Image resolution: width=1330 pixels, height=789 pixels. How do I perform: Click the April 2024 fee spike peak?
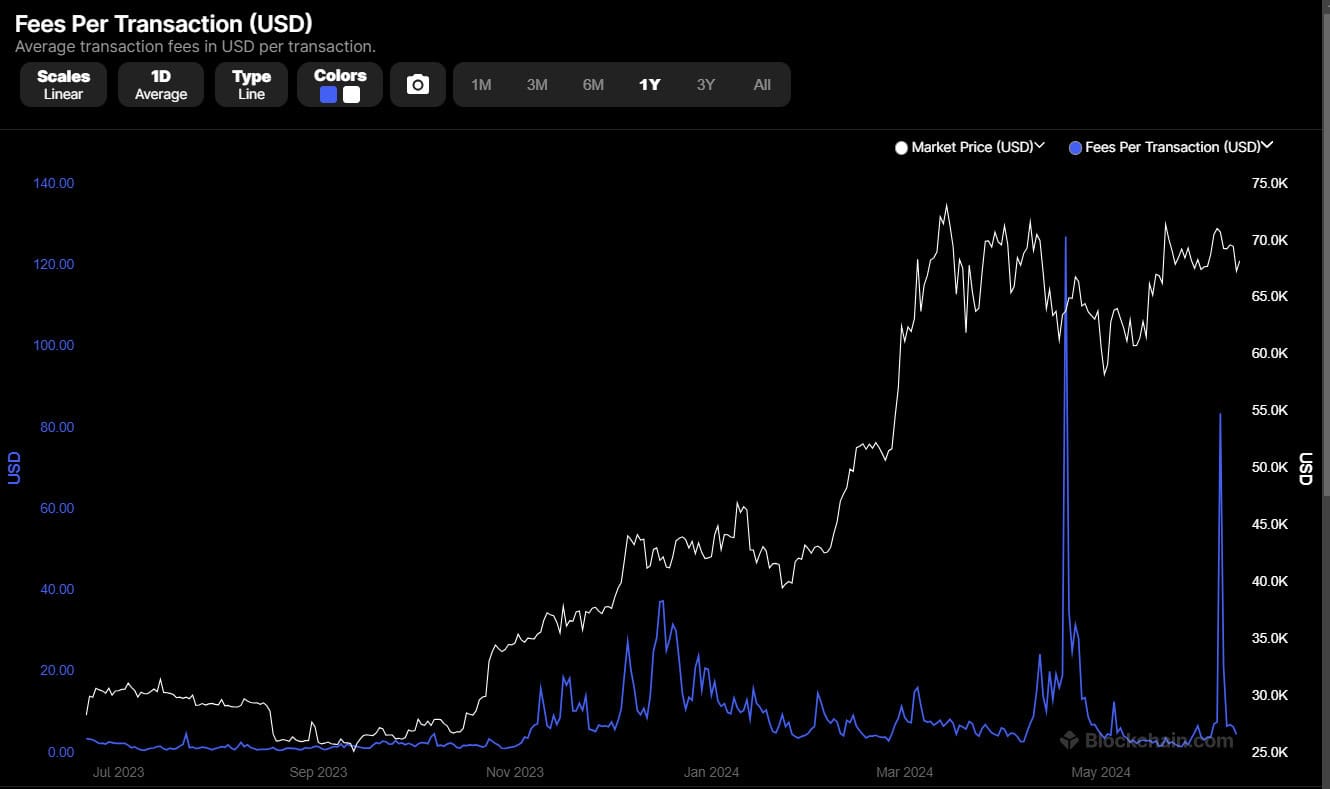click(1065, 238)
